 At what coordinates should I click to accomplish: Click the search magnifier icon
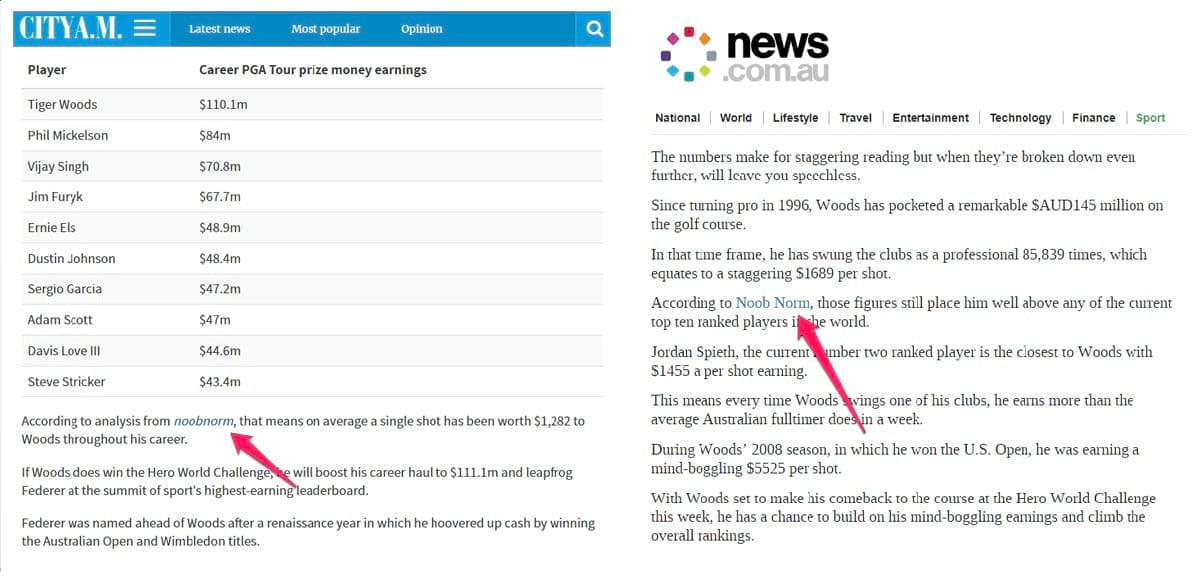tap(594, 28)
